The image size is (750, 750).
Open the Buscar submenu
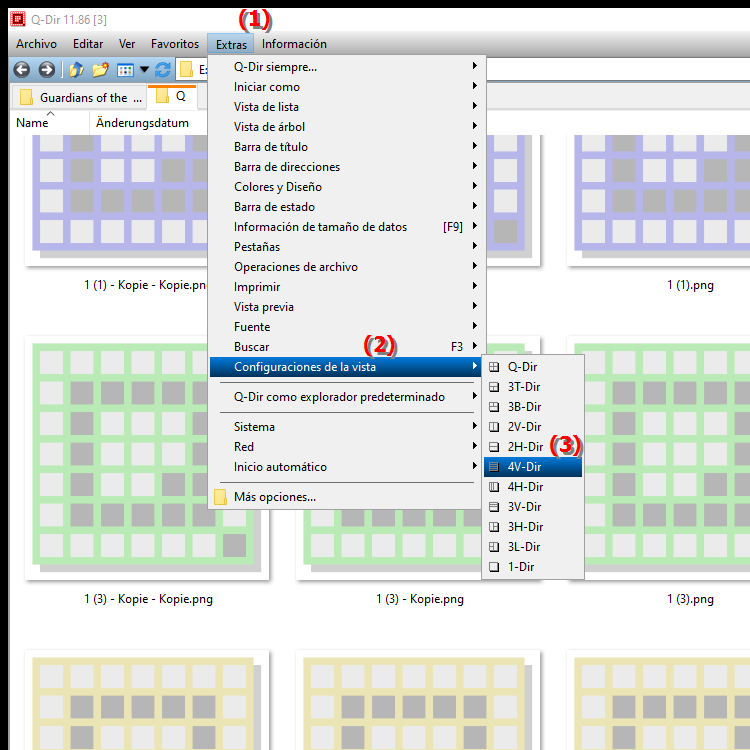tap(346, 347)
